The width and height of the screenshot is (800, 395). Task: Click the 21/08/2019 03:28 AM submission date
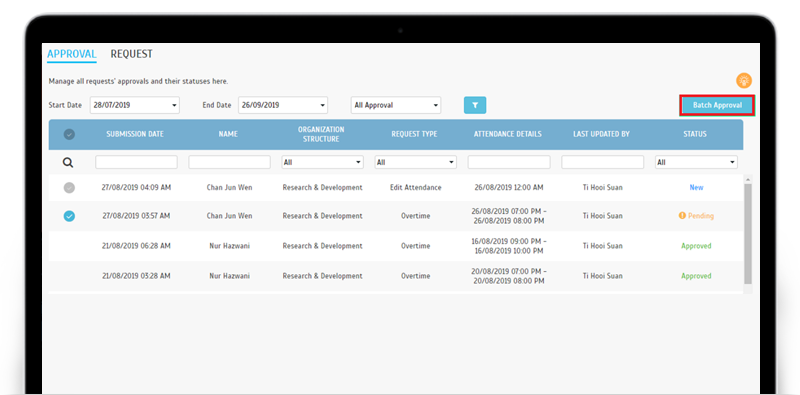137,276
